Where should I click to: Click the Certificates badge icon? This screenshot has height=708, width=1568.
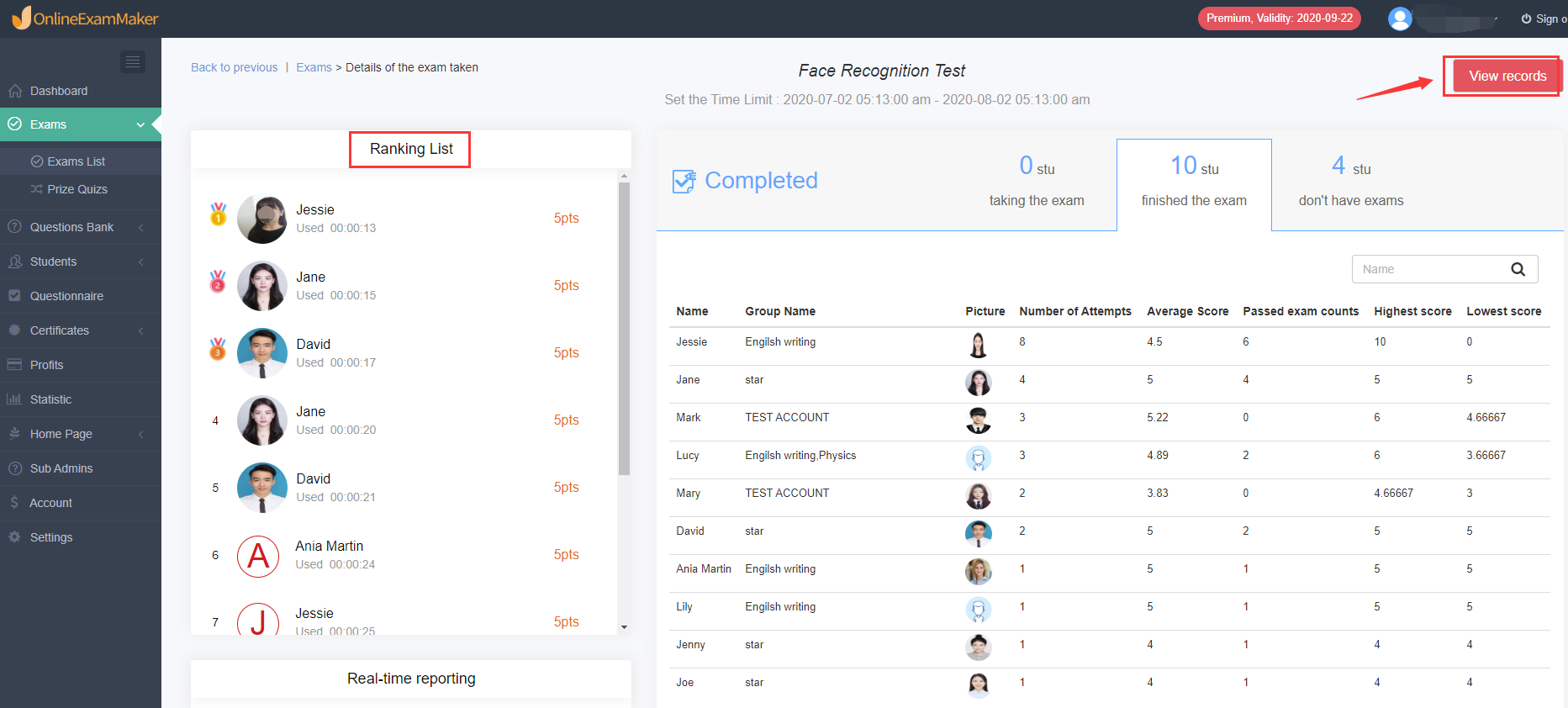pos(14,330)
